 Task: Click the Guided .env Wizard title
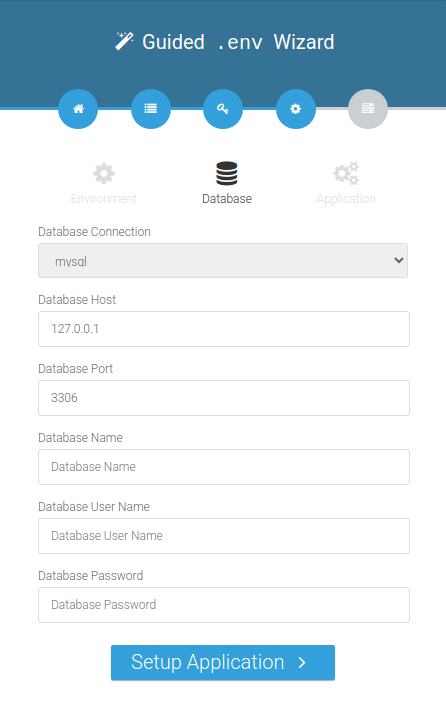[238, 42]
